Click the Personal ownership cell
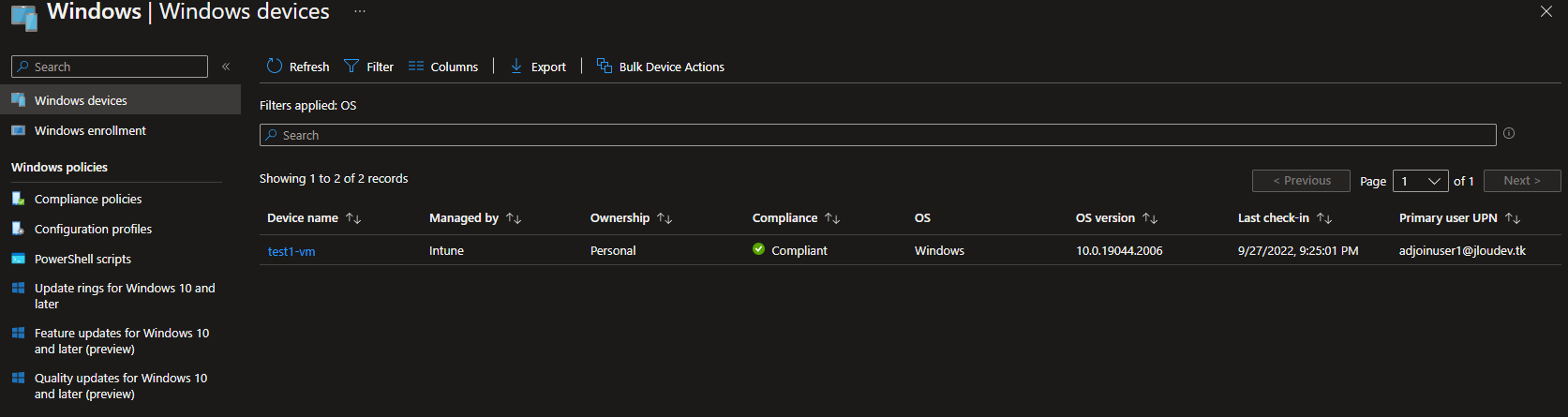1568x417 pixels. click(613, 251)
